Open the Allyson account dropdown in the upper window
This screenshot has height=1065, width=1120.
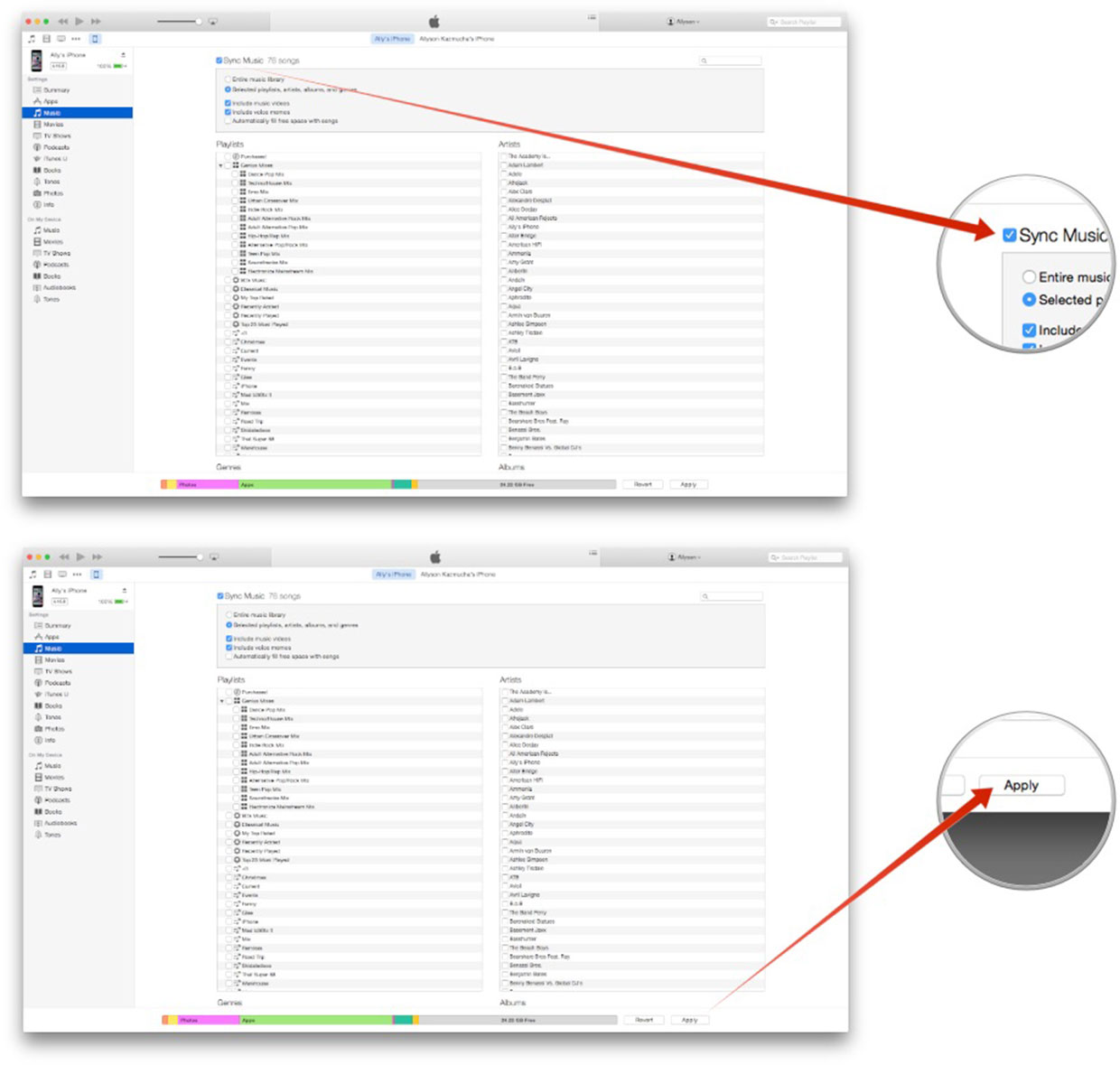[684, 21]
